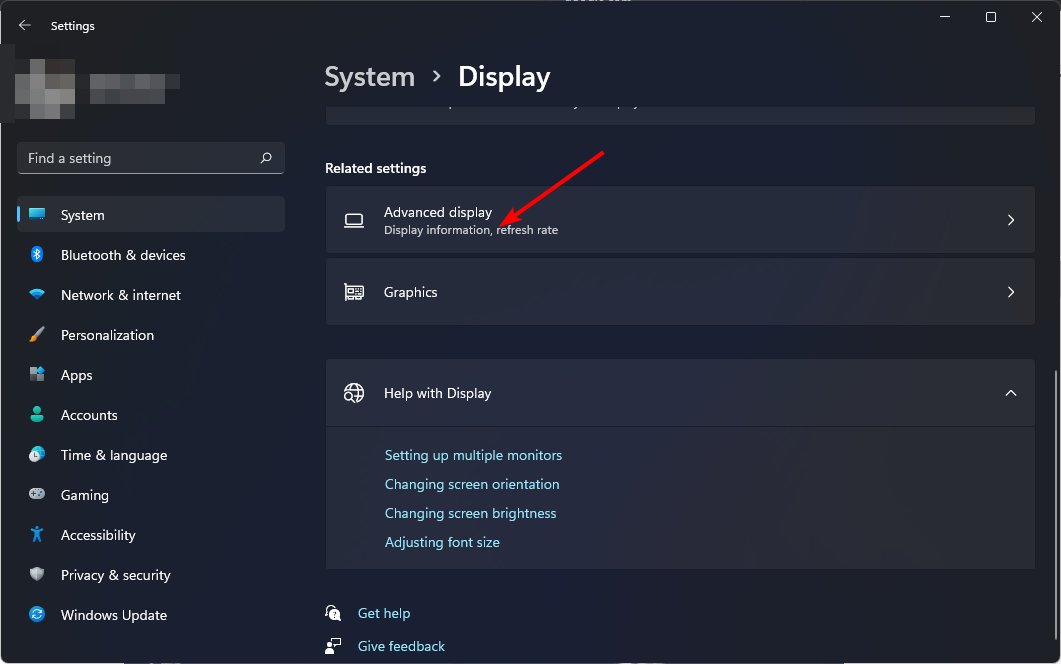Click the Give feedback link
This screenshot has height=664, width=1061.
[401, 646]
